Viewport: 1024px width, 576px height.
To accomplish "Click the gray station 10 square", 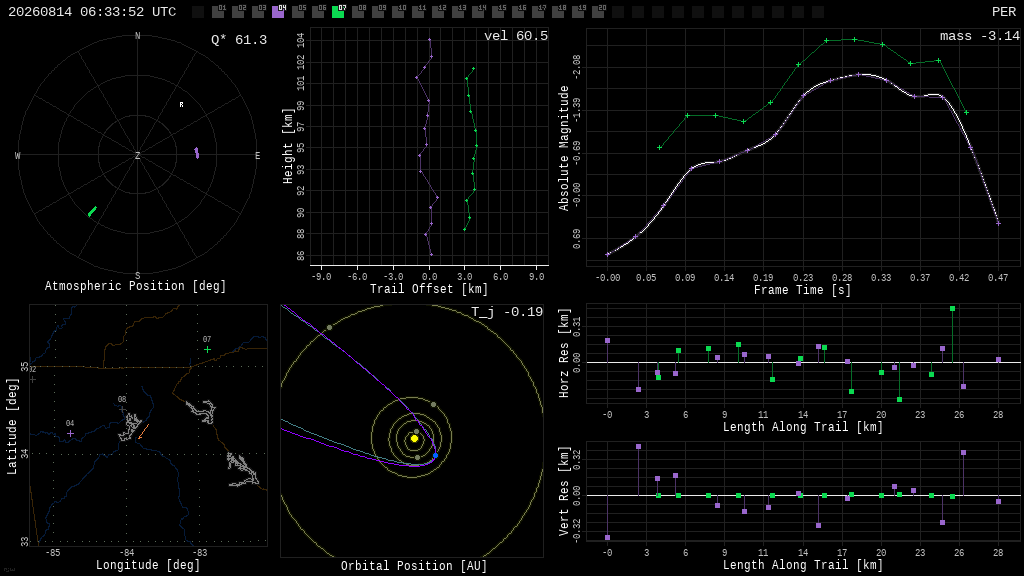I will coord(398,11).
